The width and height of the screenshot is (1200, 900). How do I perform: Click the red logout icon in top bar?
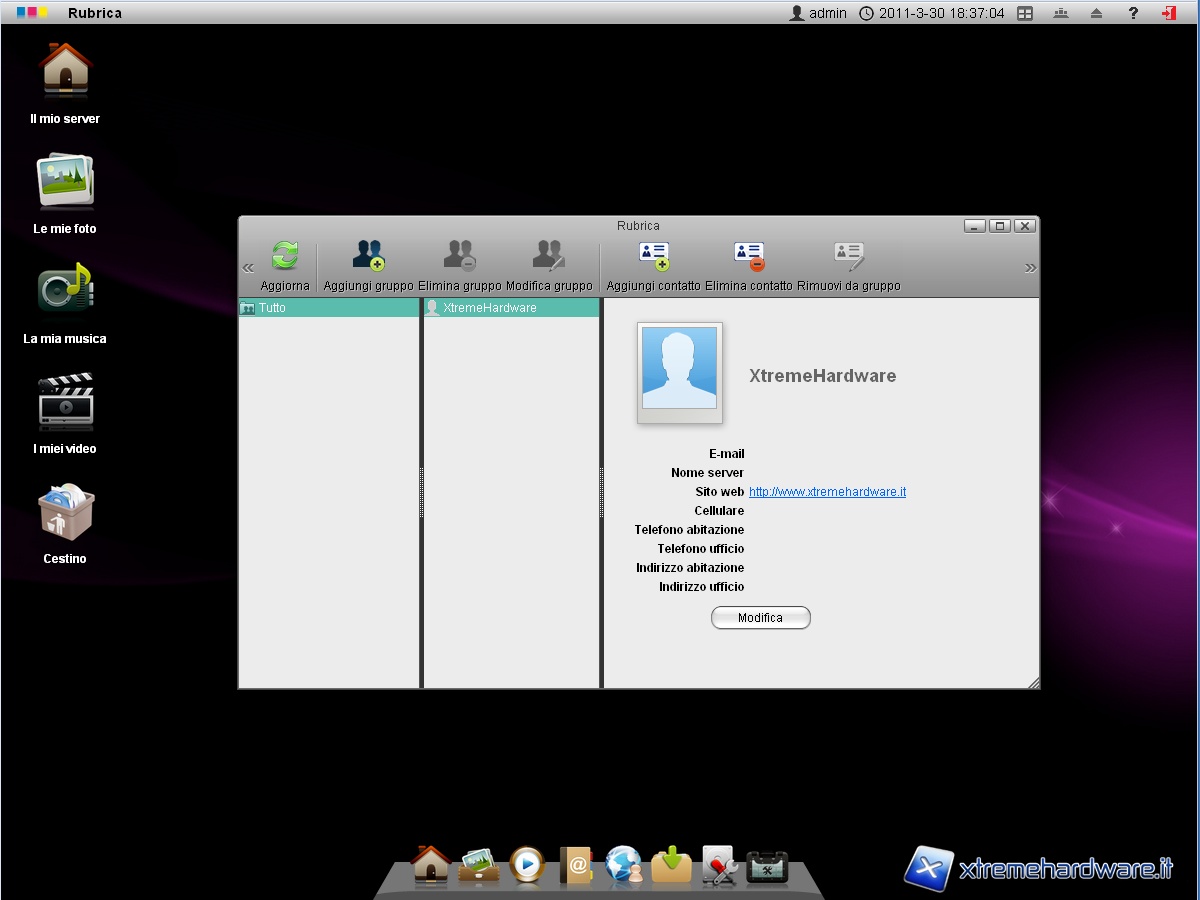(x=1168, y=13)
